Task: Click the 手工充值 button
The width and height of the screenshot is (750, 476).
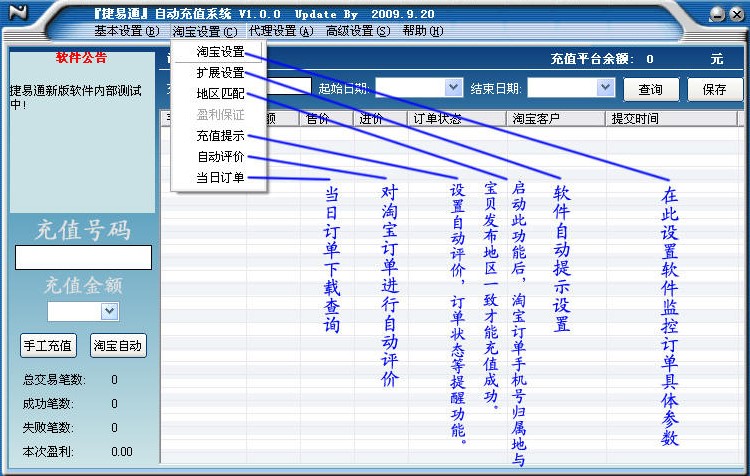Action: pos(48,345)
